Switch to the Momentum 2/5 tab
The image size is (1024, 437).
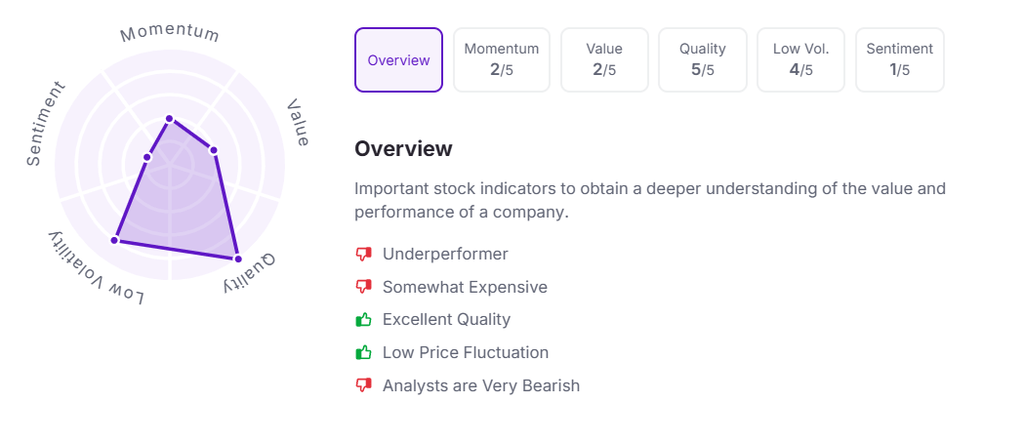pos(501,60)
